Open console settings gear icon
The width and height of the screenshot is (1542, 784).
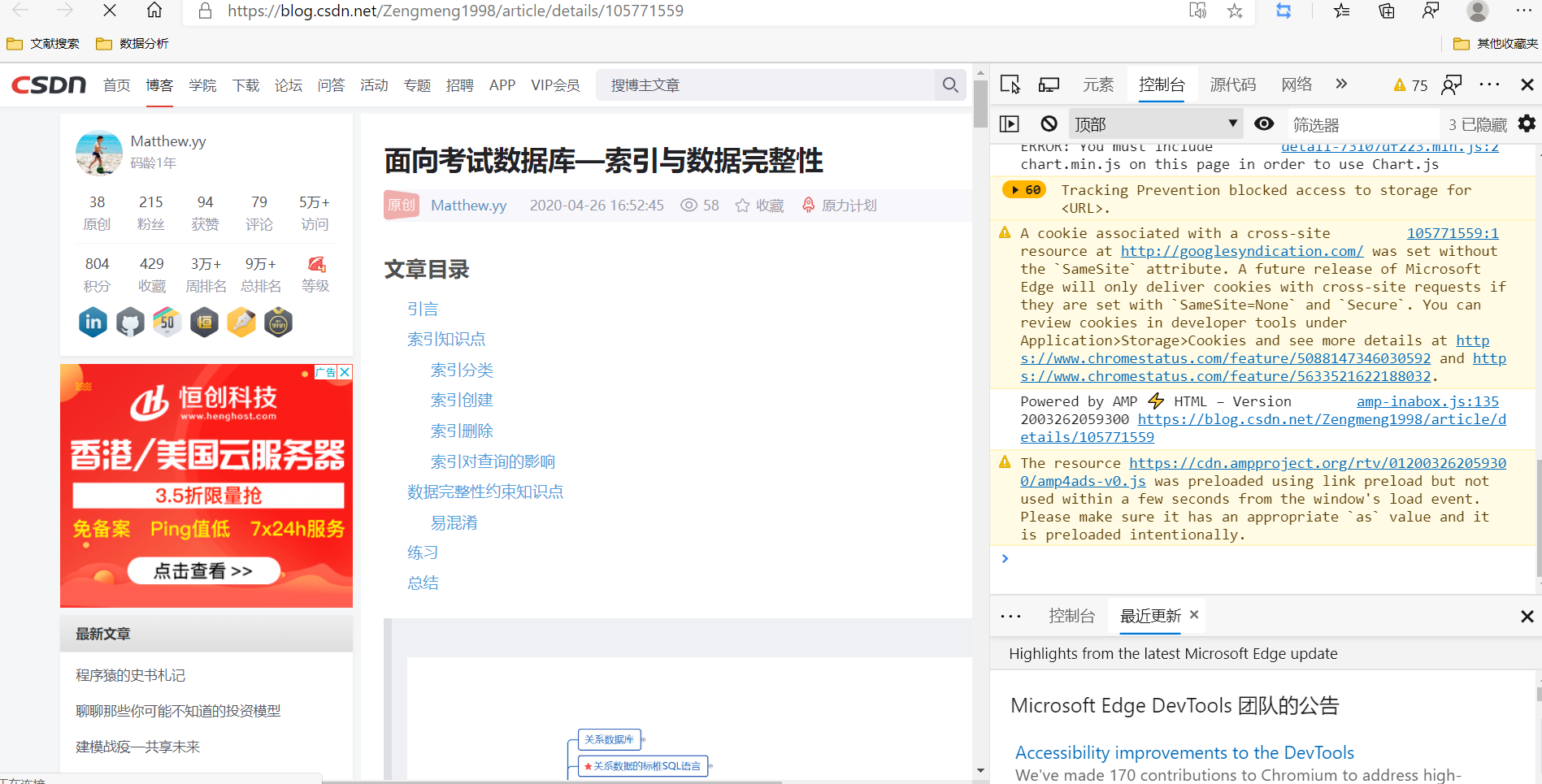point(1527,123)
